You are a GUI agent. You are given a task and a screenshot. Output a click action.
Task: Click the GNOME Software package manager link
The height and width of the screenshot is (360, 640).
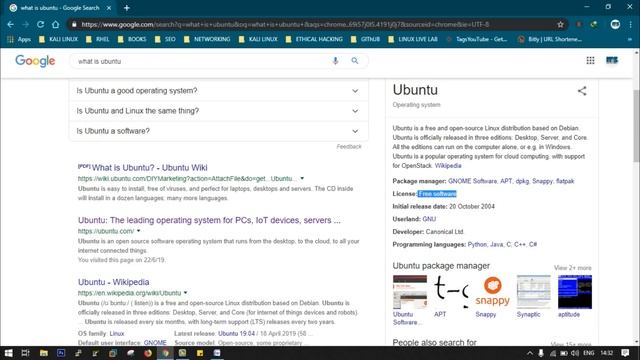(x=472, y=181)
